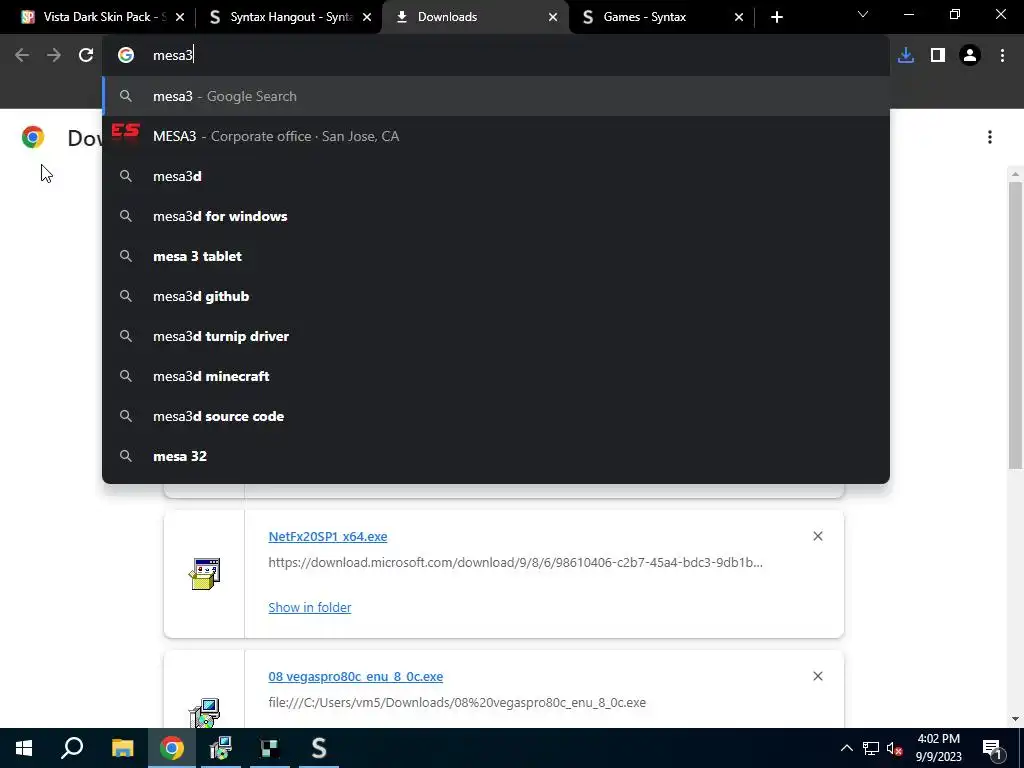The height and width of the screenshot is (768, 1024).
Task: Click the download.microsoft.com source URL
Action: coord(515,562)
